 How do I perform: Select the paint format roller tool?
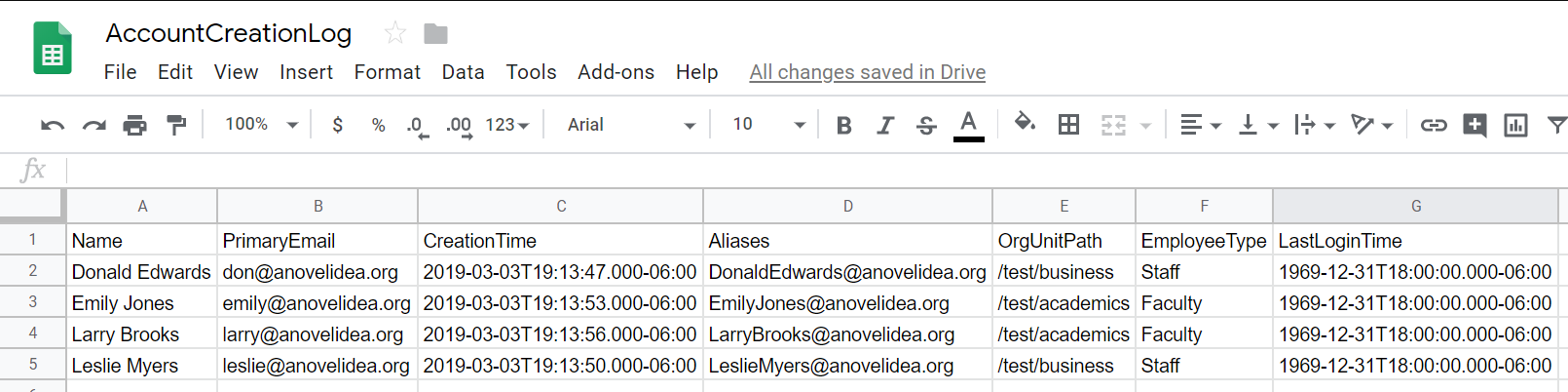[x=176, y=125]
